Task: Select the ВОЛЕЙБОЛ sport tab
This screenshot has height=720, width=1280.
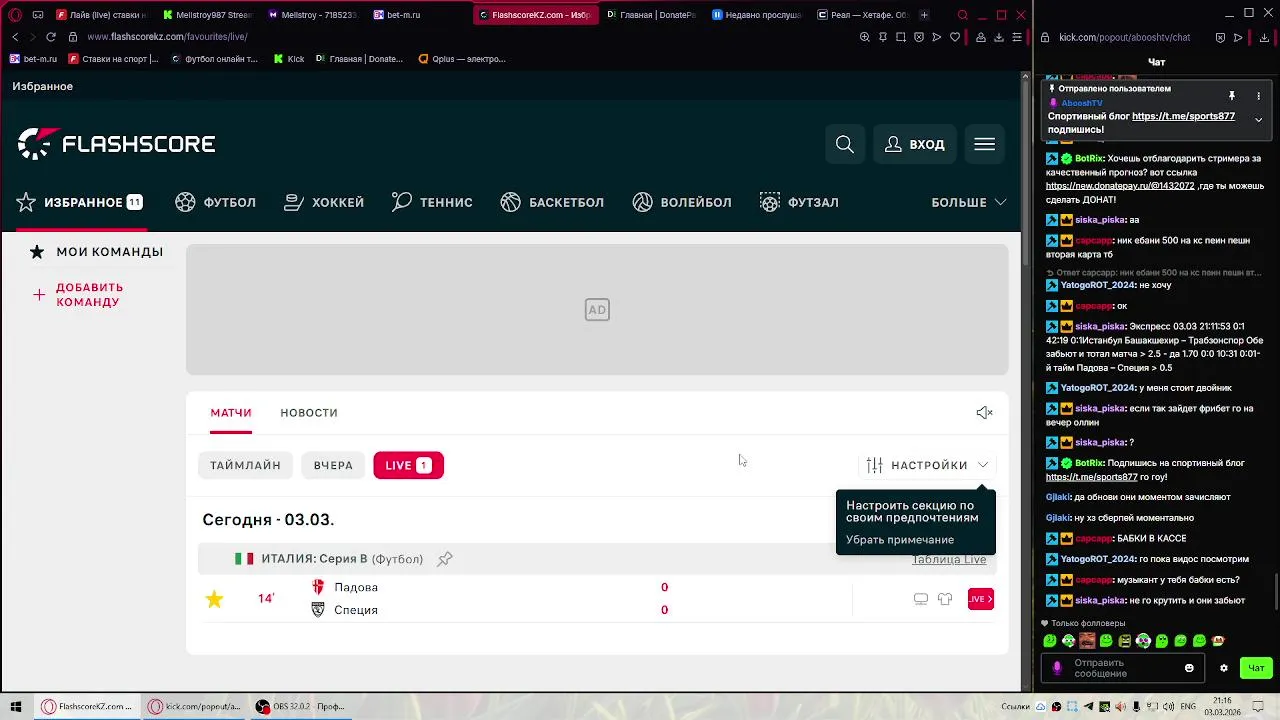Action: tap(682, 202)
